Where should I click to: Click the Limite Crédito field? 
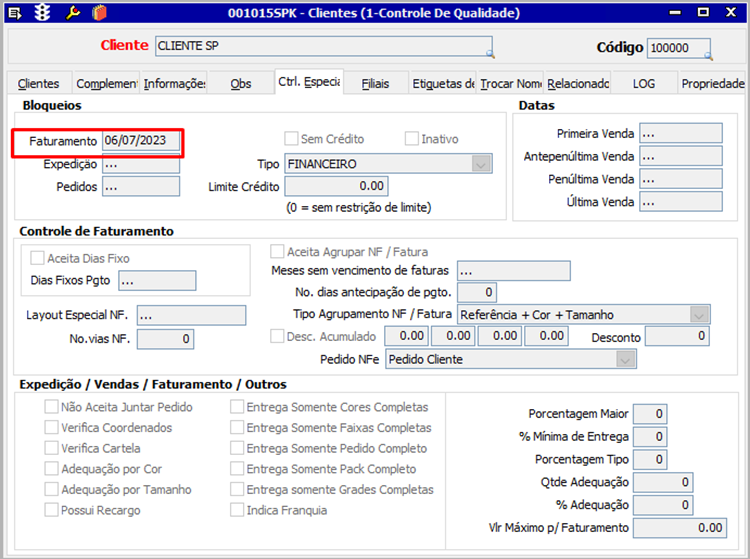pos(336,186)
